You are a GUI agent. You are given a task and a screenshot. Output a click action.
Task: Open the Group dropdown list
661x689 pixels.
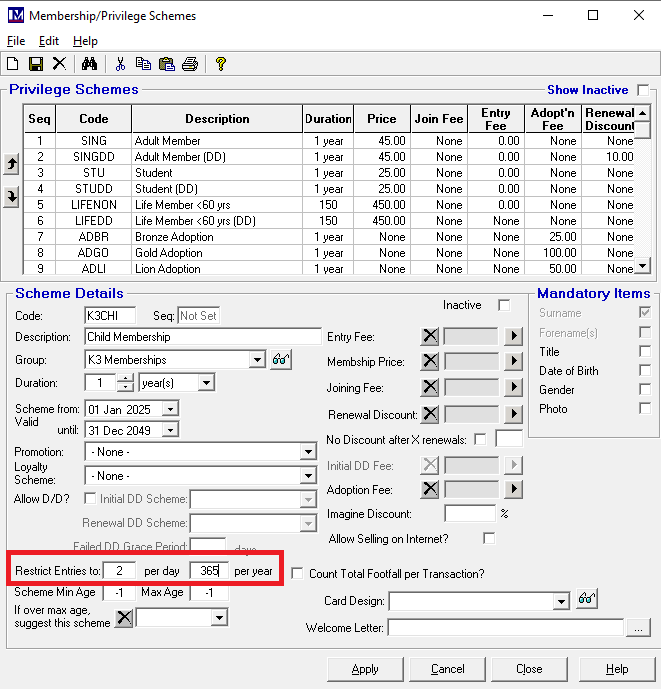click(x=257, y=360)
